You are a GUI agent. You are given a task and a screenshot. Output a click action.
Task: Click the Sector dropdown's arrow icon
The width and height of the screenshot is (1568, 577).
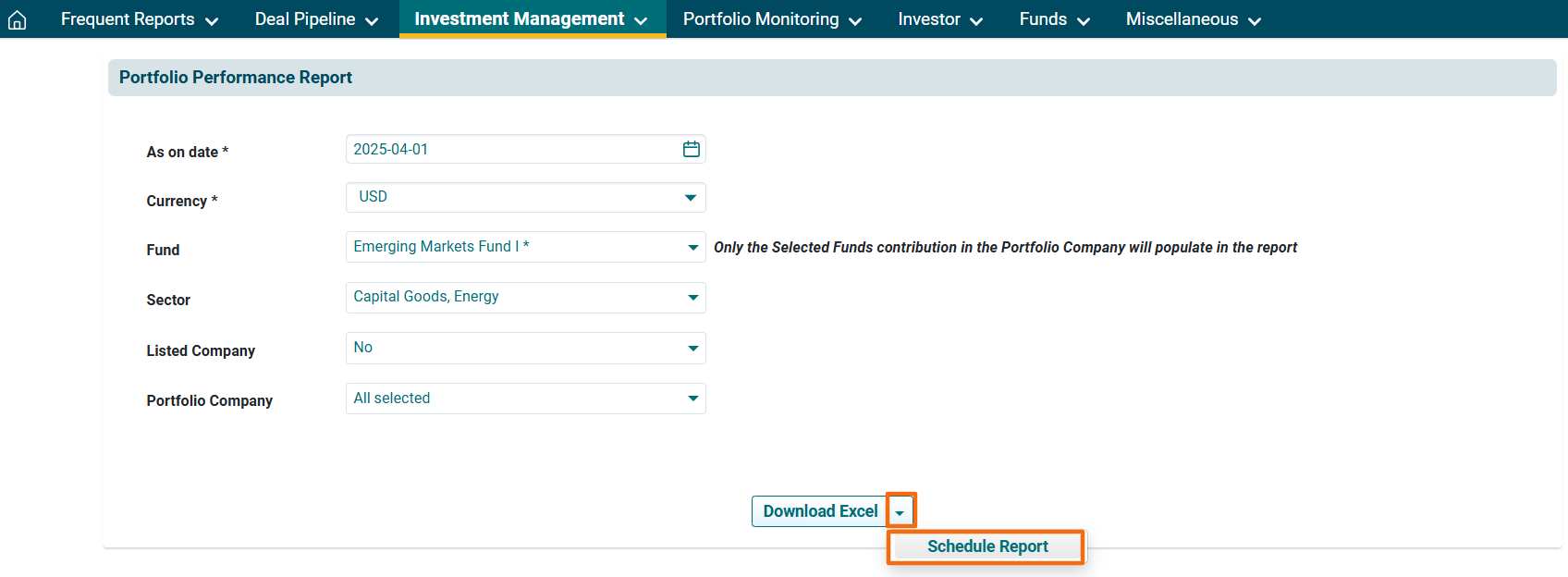click(x=692, y=298)
